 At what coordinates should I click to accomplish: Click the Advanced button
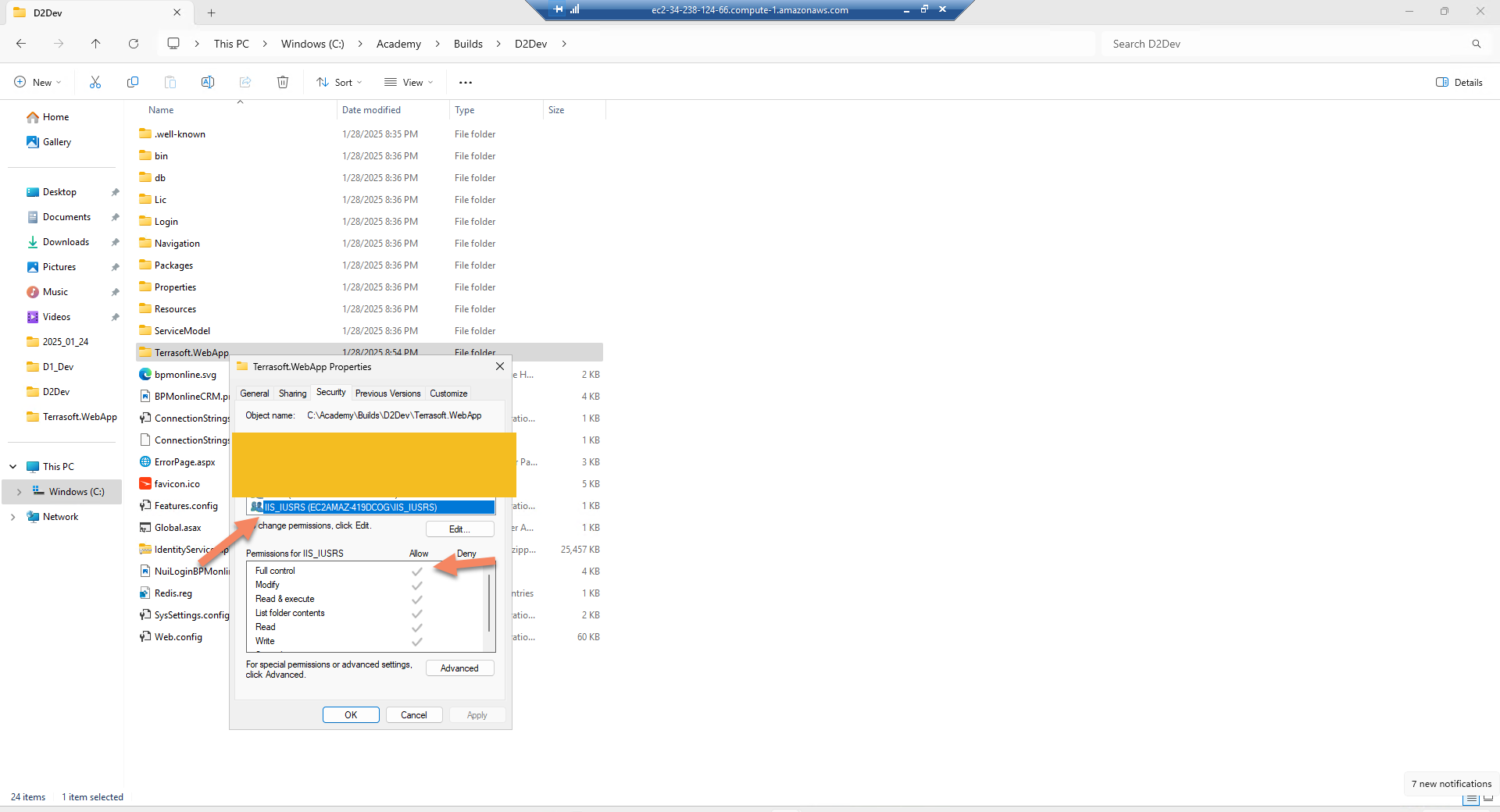(x=459, y=668)
